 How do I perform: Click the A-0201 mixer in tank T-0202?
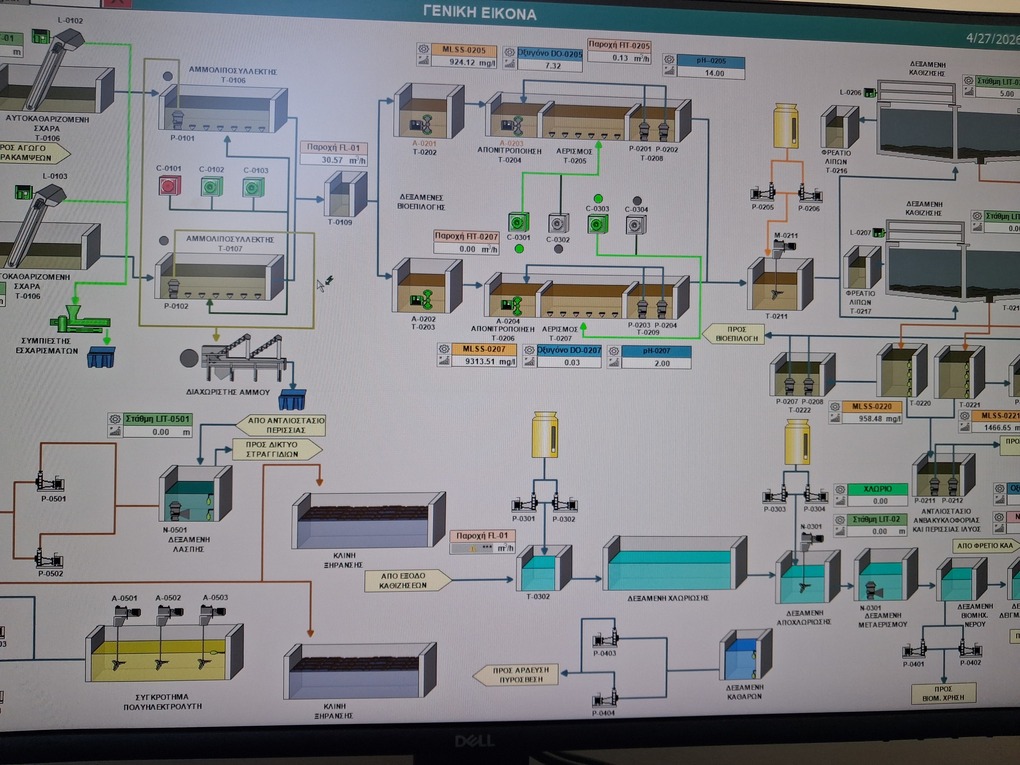point(424,124)
